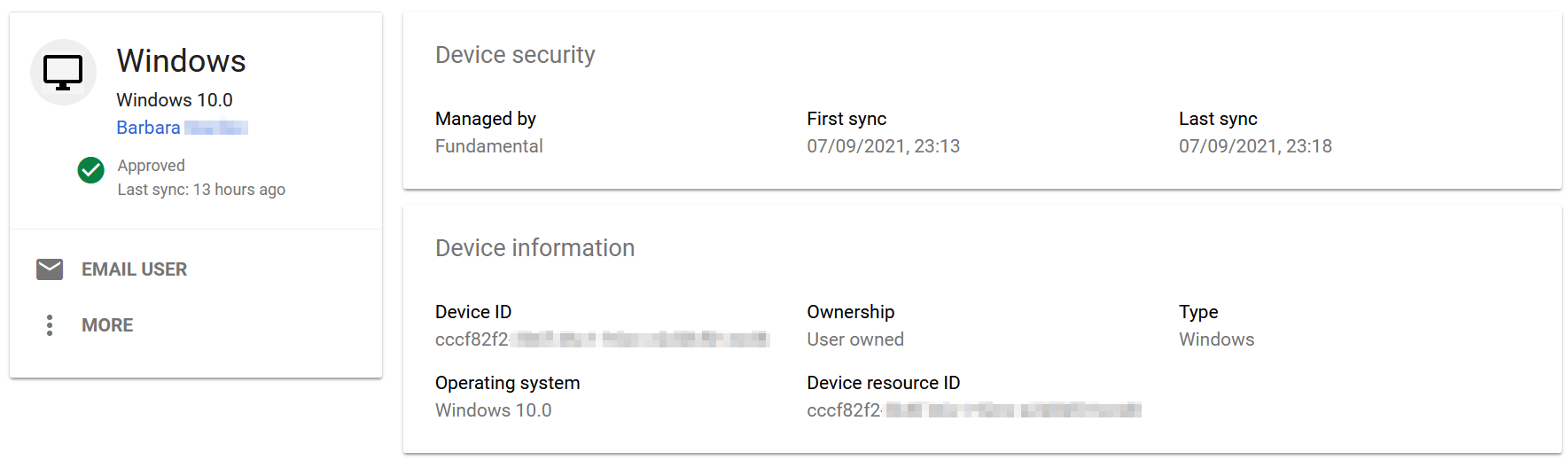The width and height of the screenshot is (1568, 460).
Task: Select the Device ID value starting cccf82f2
Action: (x=602, y=339)
